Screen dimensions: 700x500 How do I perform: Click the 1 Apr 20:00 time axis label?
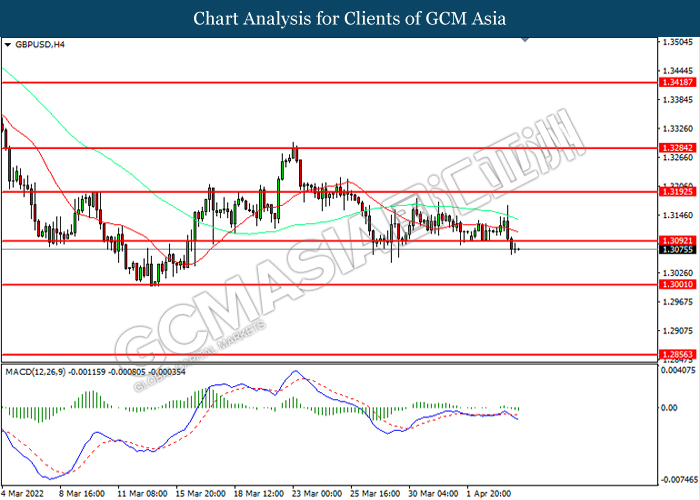click(489, 494)
